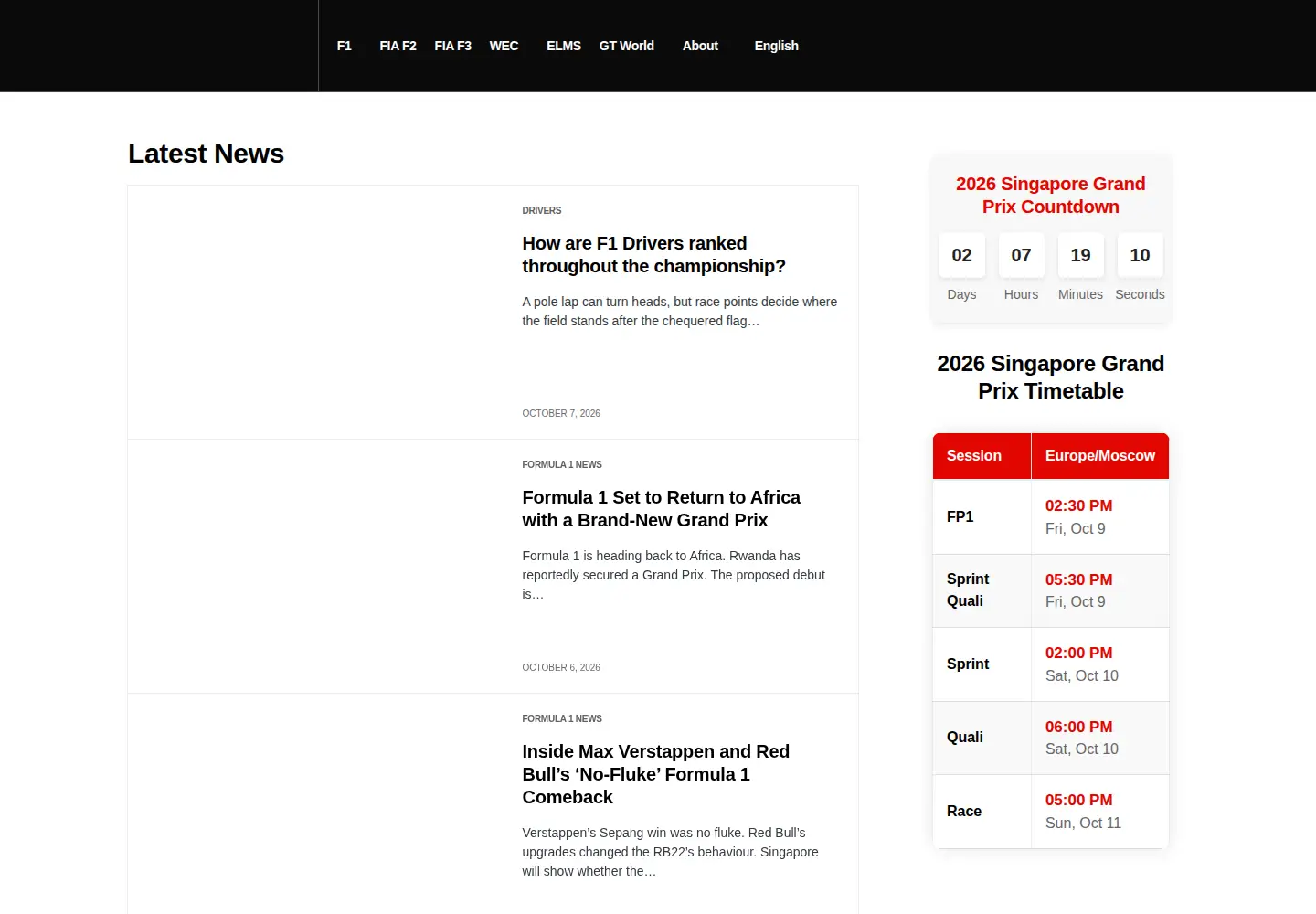The image size is (1316, 914).
Task: Click the Session column header
Action: [982, 456]
